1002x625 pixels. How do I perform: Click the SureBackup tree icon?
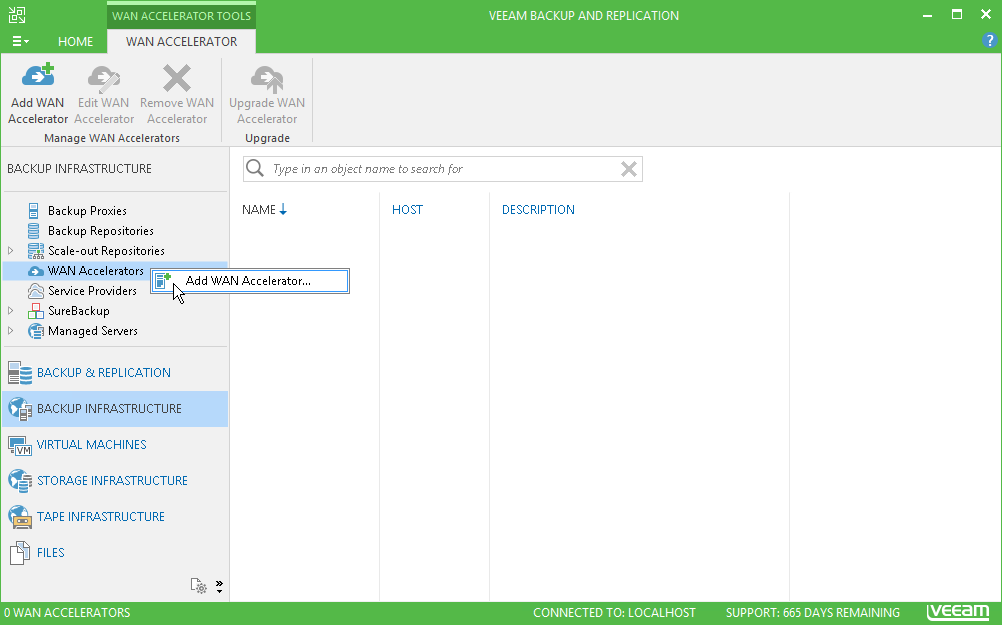pyautogui.click(x=36, y=311)
